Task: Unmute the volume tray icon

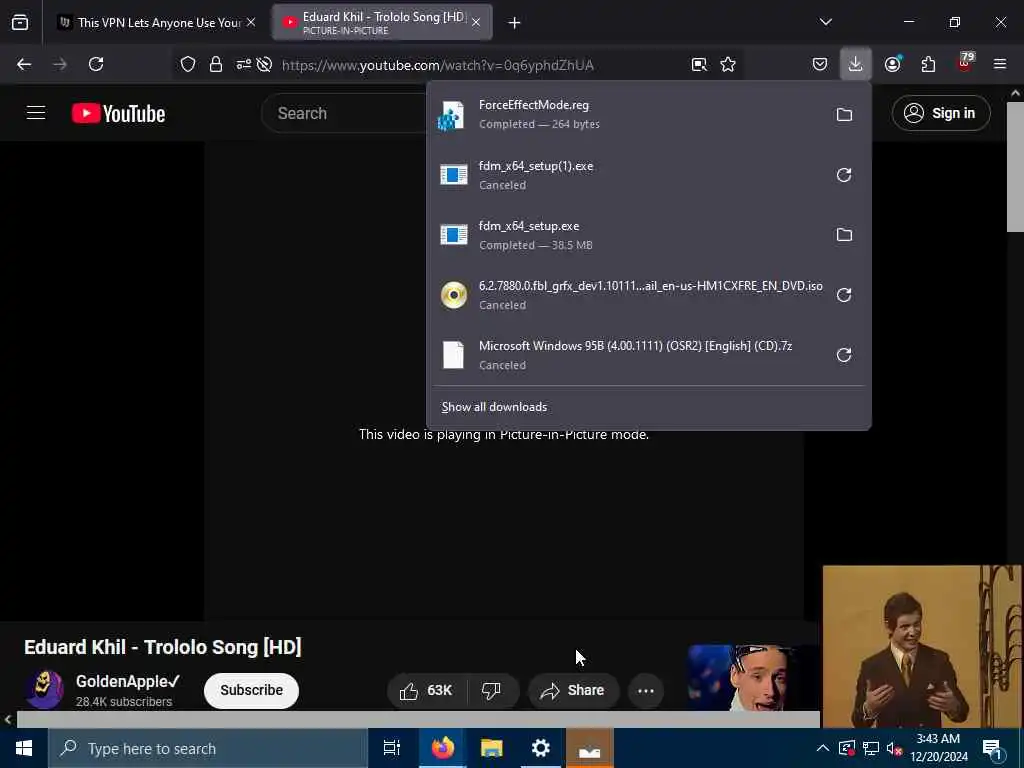Action: click(895, 748)
